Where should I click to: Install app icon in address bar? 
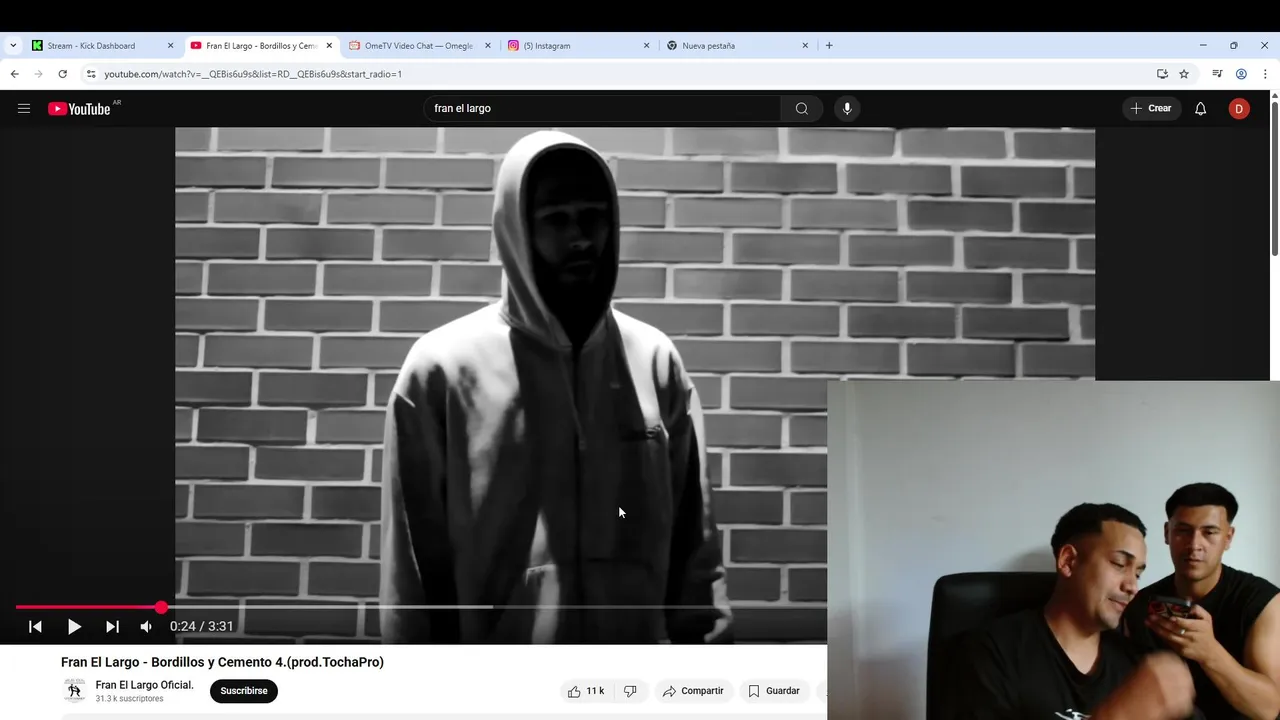coord(1162,74)
